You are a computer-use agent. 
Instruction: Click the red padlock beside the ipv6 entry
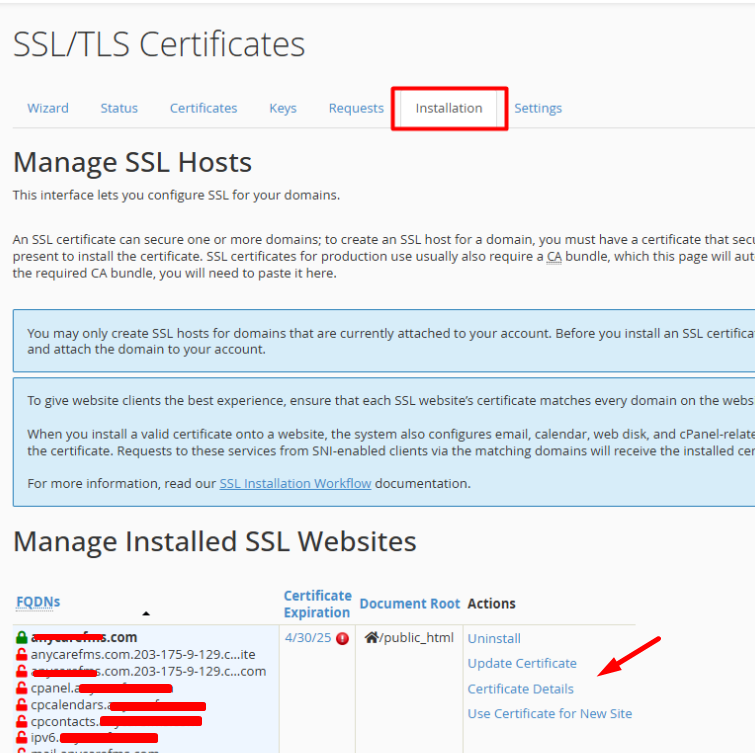pos(22,738)
